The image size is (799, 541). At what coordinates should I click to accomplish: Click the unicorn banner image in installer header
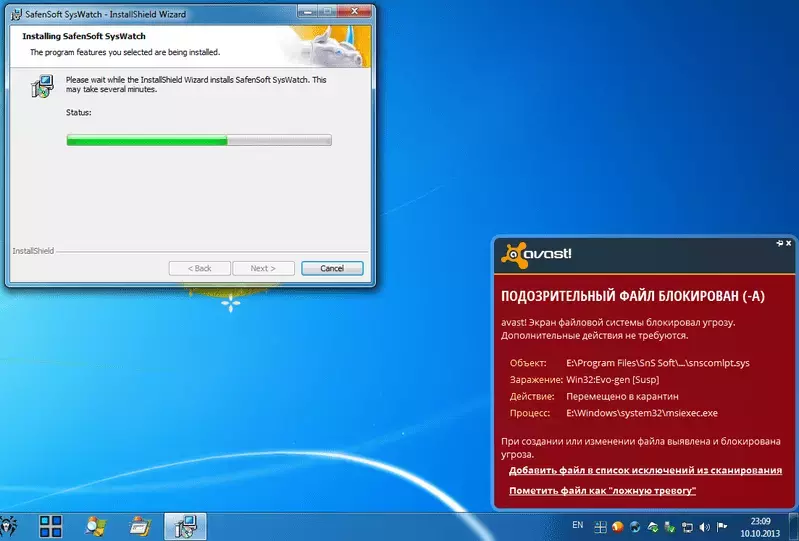click(331, 46)
